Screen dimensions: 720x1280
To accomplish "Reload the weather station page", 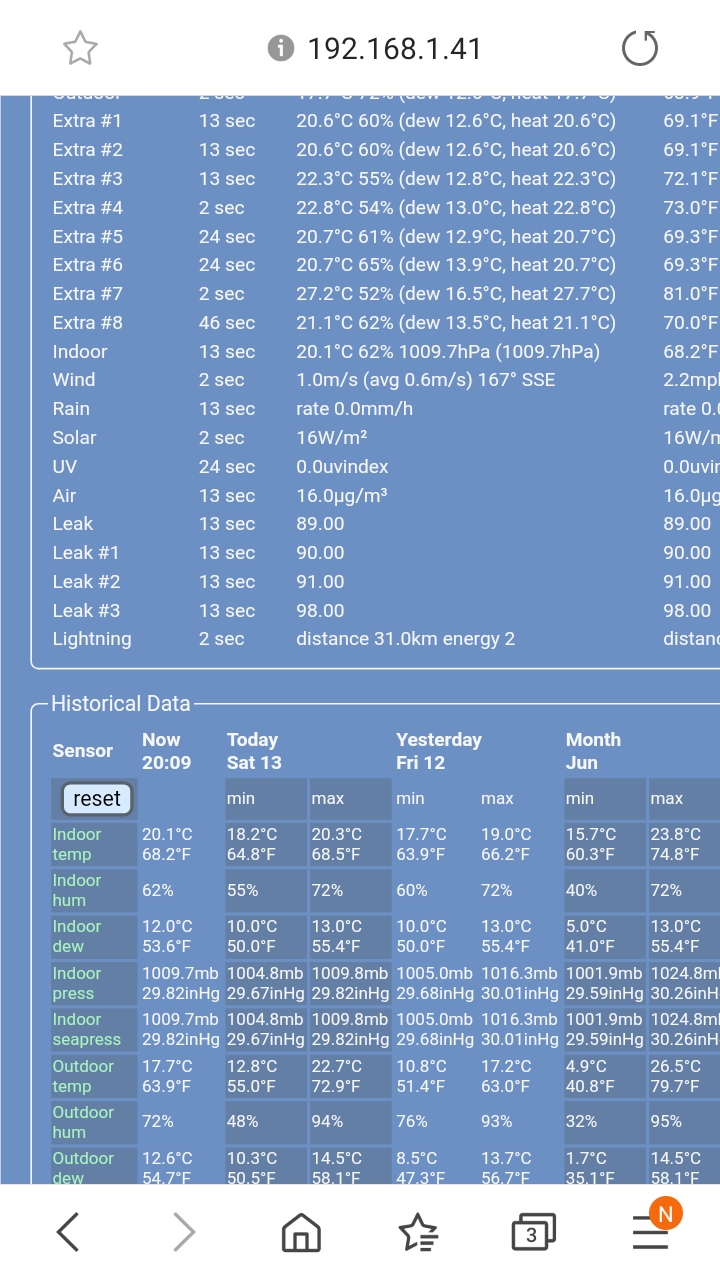I will pos(640,48).
